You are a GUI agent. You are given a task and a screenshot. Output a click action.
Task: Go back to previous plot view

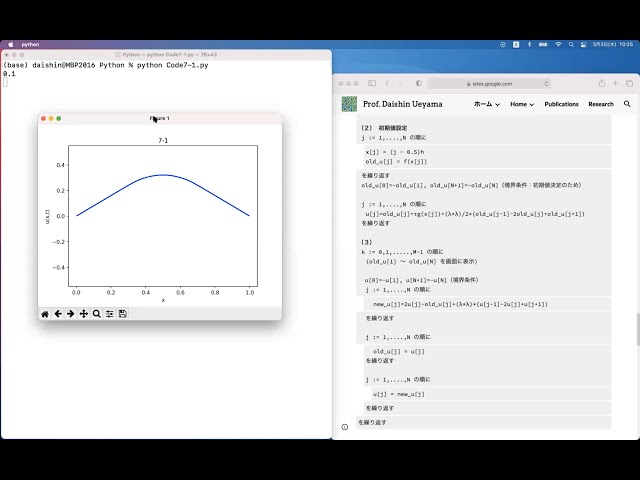(58, 314)
